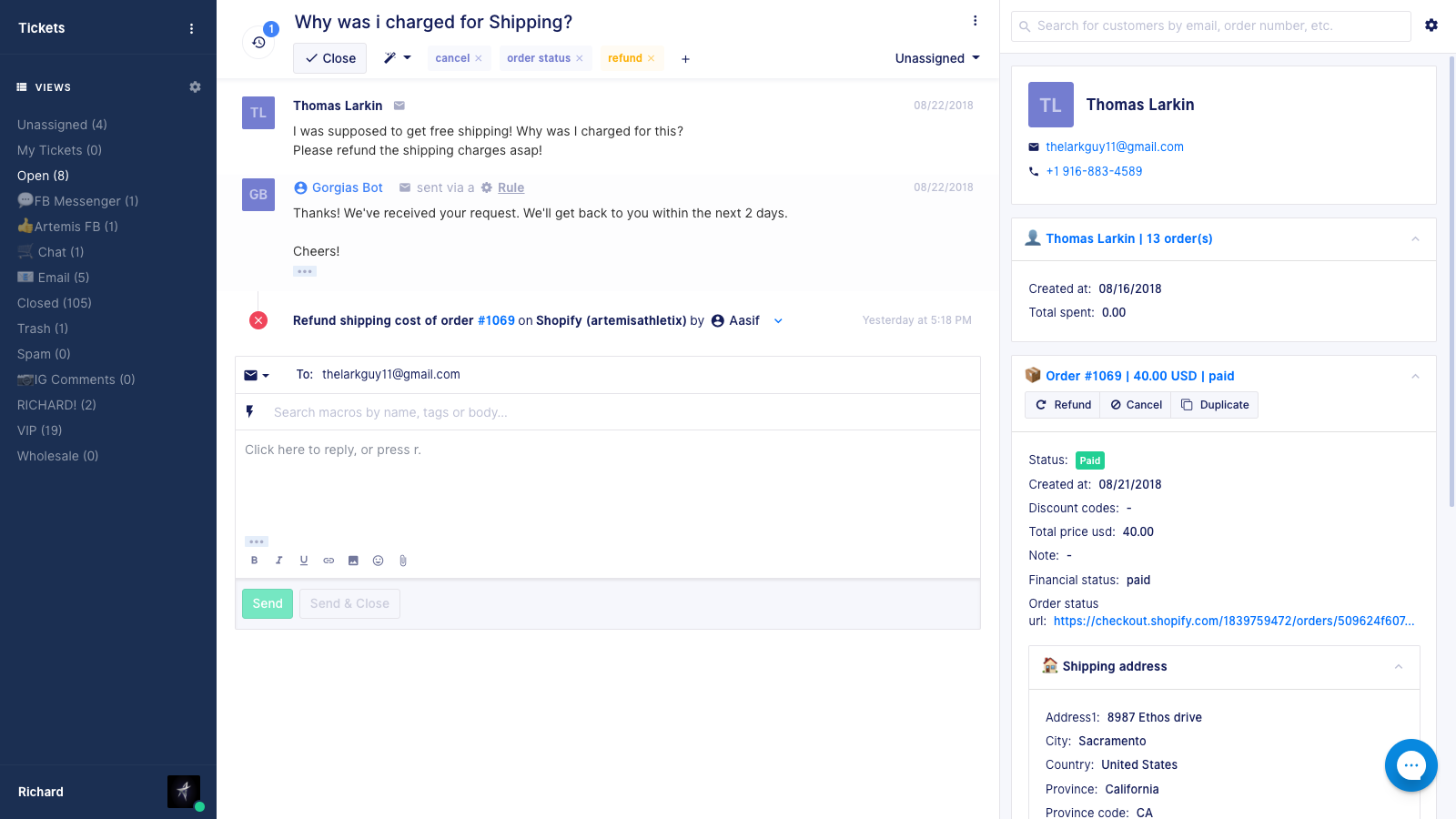1456x819 pixels.
Task: Open the Unassigned assignee dropdown
Action: (x=937, y=58)
